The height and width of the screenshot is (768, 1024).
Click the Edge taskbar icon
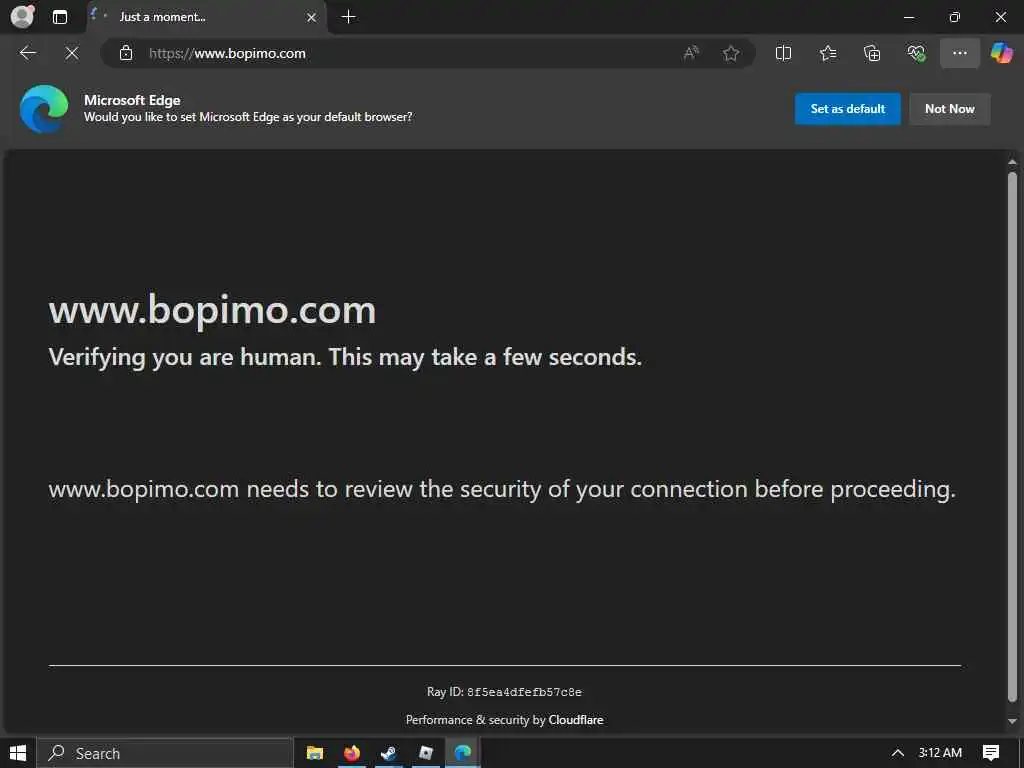tap(462, 753)
